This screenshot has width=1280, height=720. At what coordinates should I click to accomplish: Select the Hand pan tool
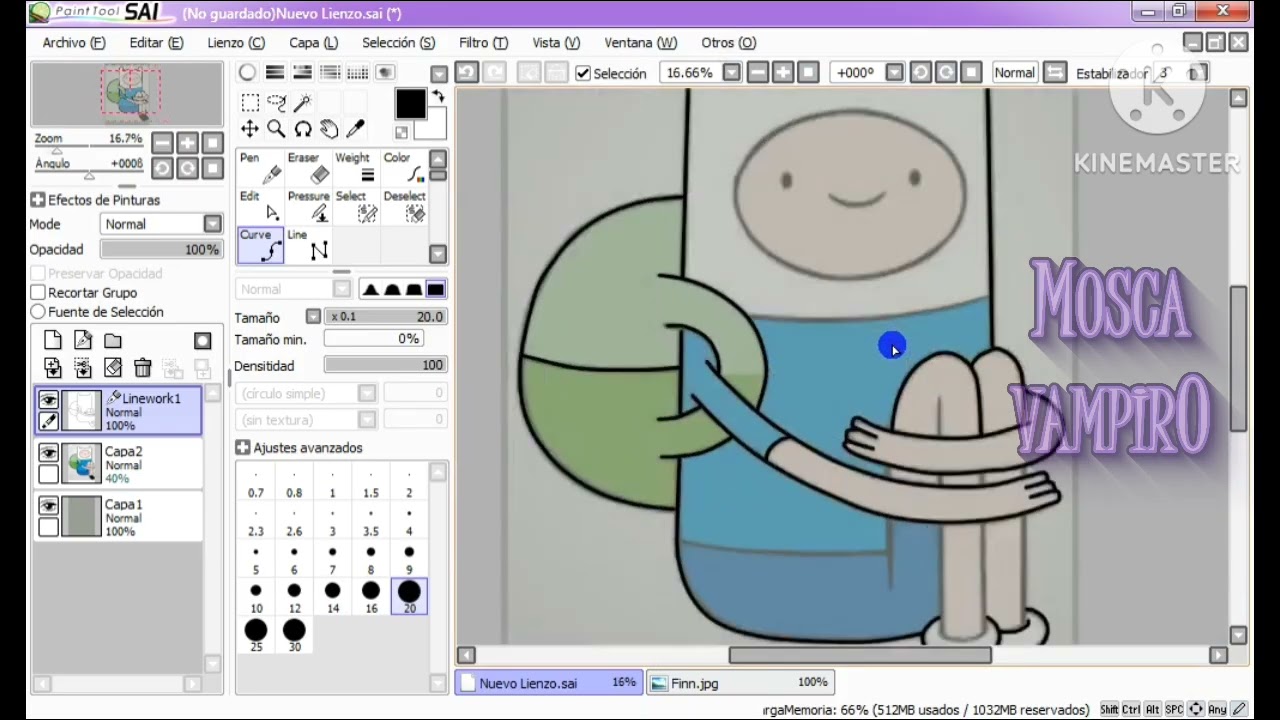coord(328,129)
